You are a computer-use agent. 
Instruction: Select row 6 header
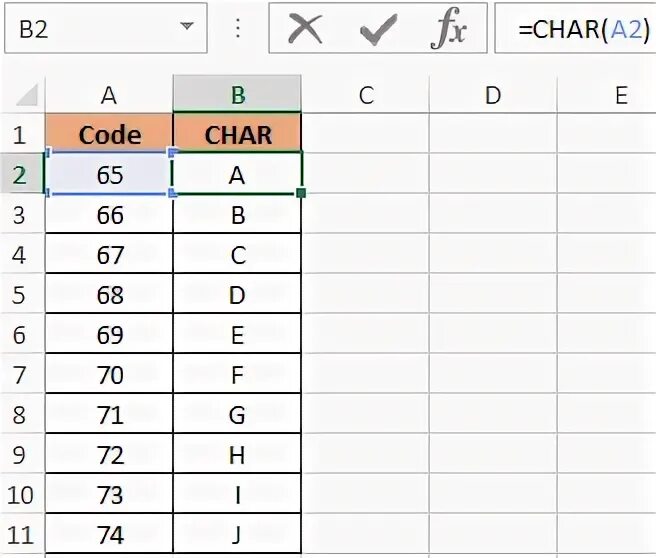[22, 333]
